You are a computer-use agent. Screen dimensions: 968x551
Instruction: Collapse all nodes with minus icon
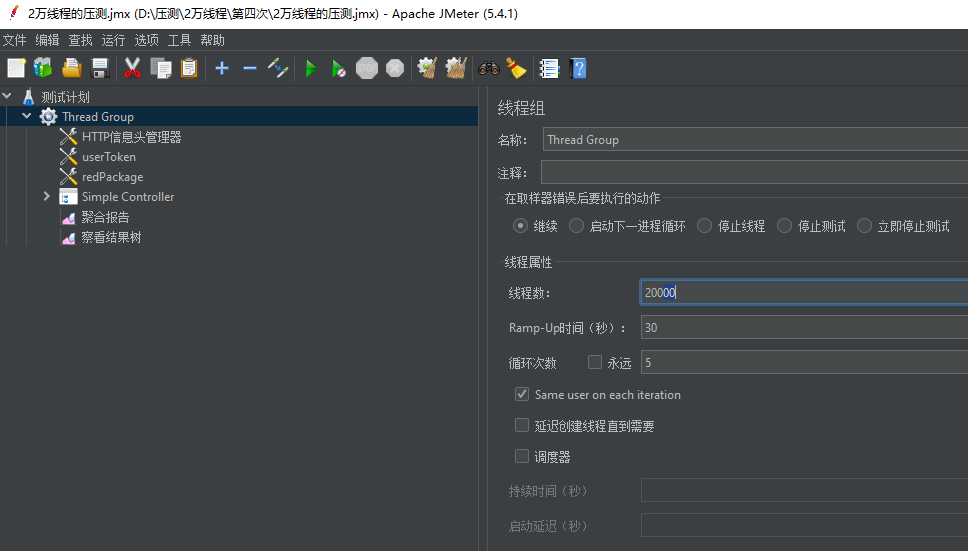coord(250,68)
